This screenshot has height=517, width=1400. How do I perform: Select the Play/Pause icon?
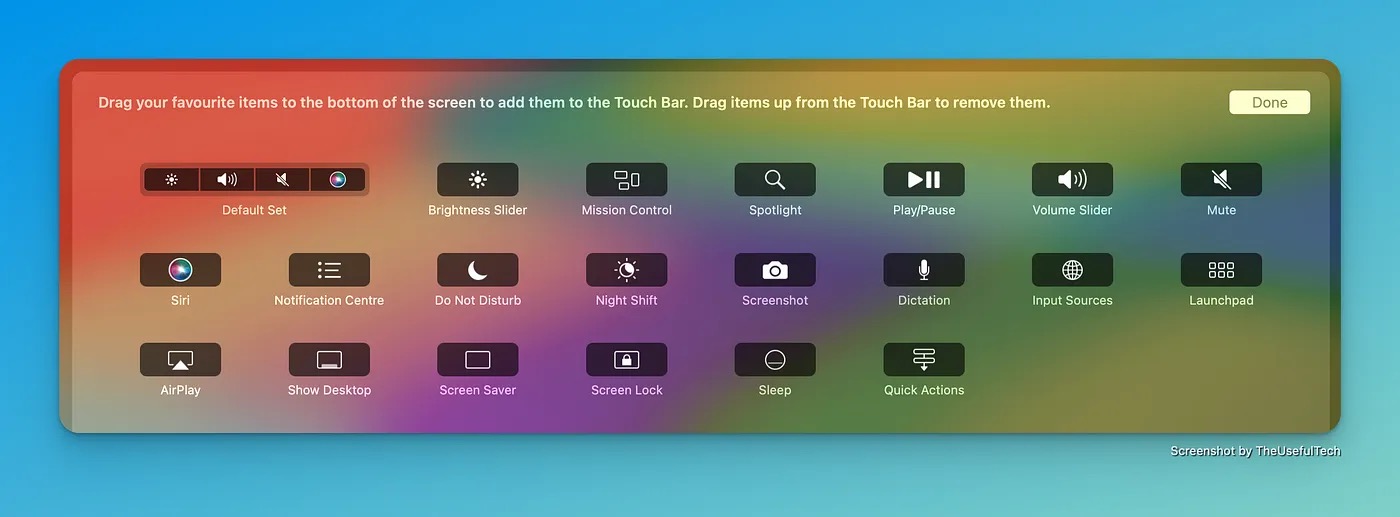(x=924, y=180)
